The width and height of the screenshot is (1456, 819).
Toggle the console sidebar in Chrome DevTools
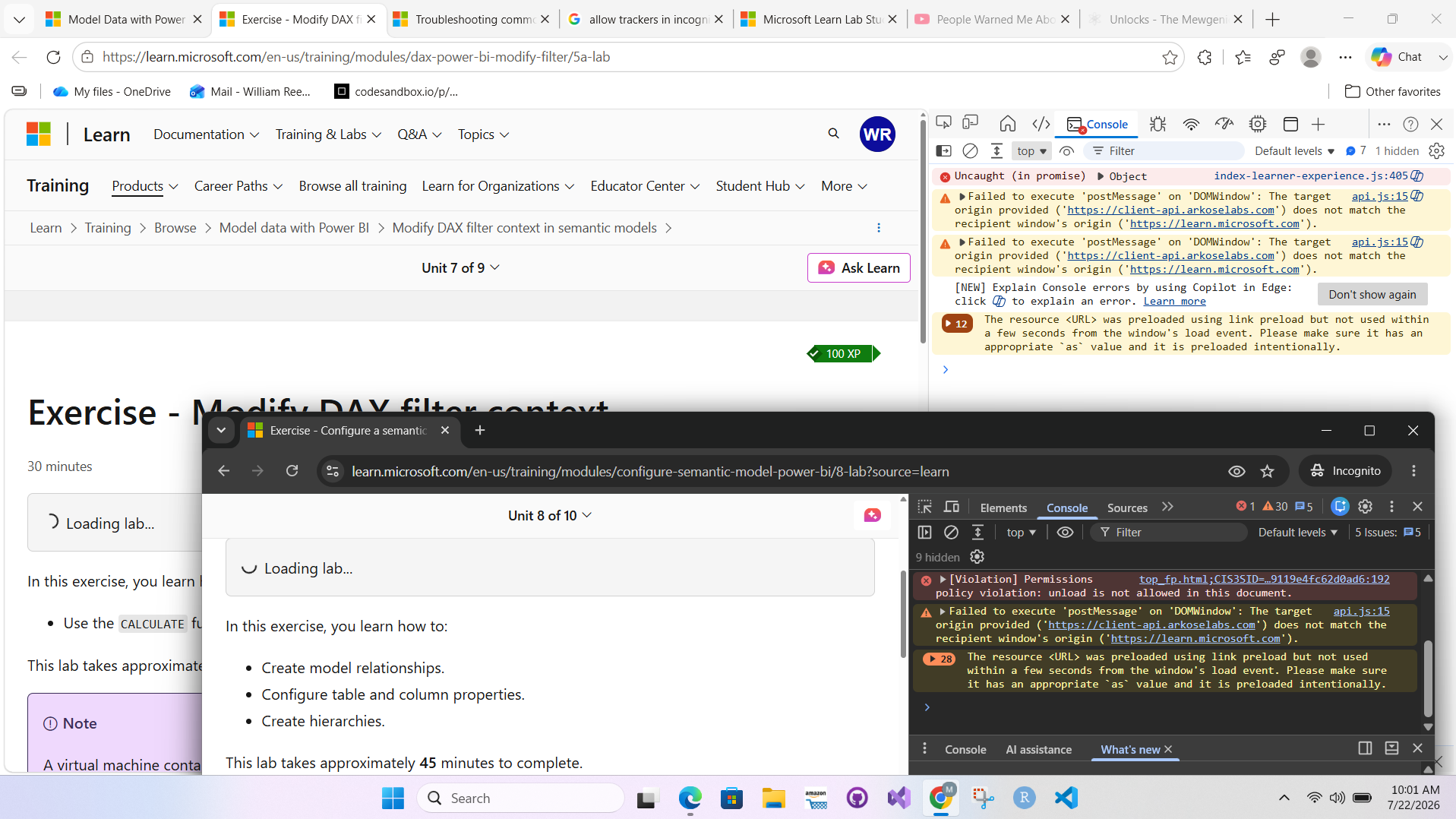(x=924, y=533)
